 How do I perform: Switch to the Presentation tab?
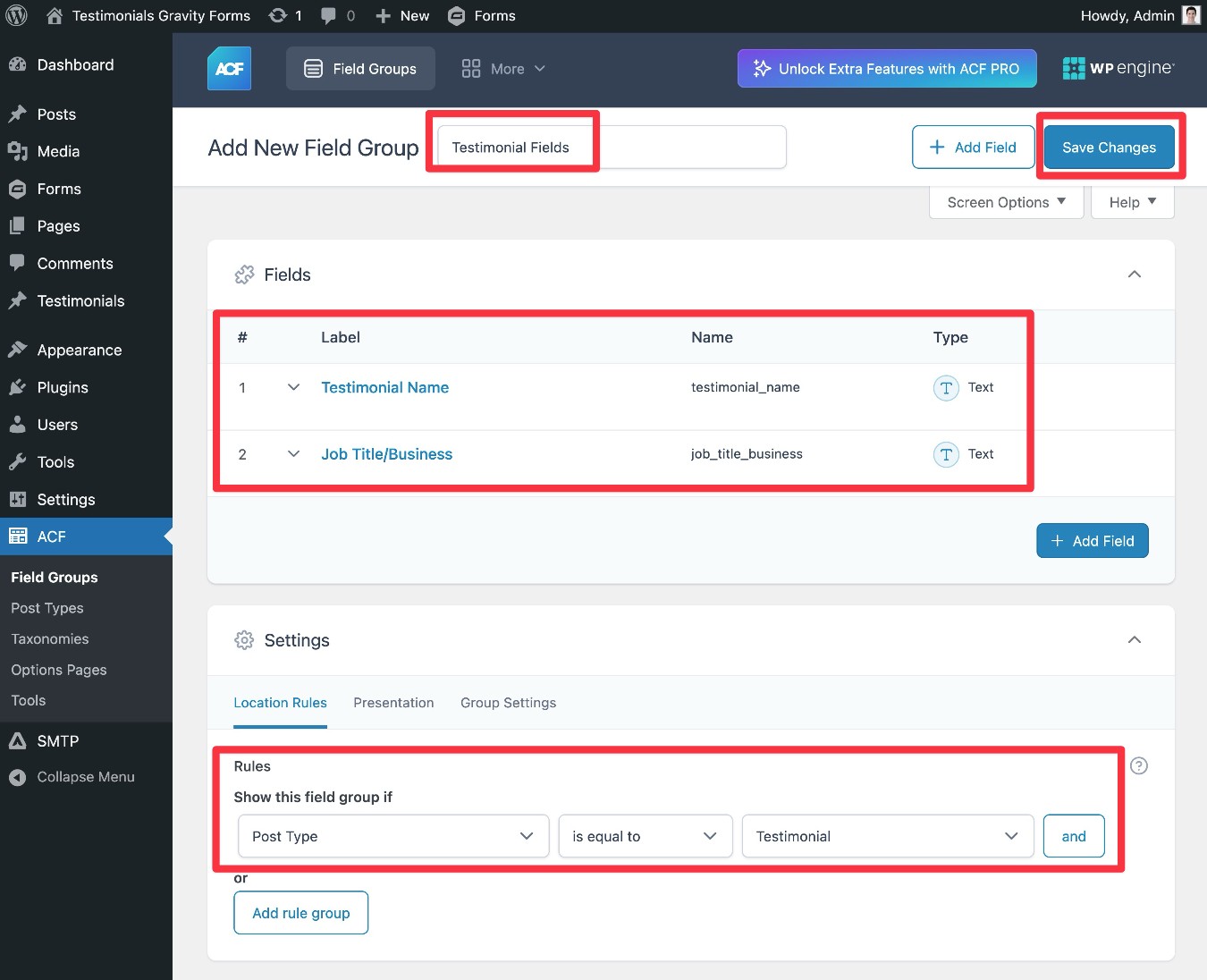[393, 703]
